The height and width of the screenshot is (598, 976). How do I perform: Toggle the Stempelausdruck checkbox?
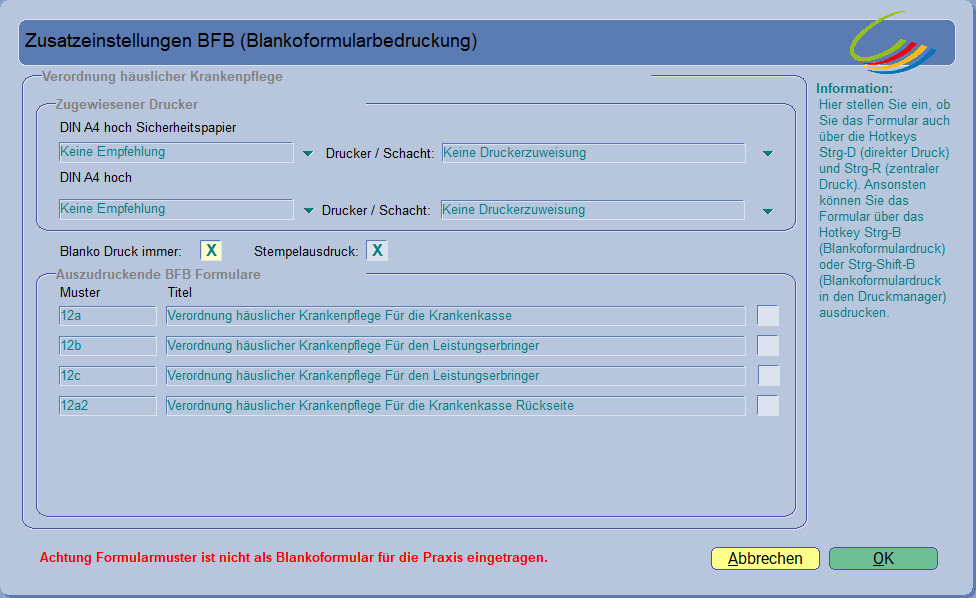point(377,251)
